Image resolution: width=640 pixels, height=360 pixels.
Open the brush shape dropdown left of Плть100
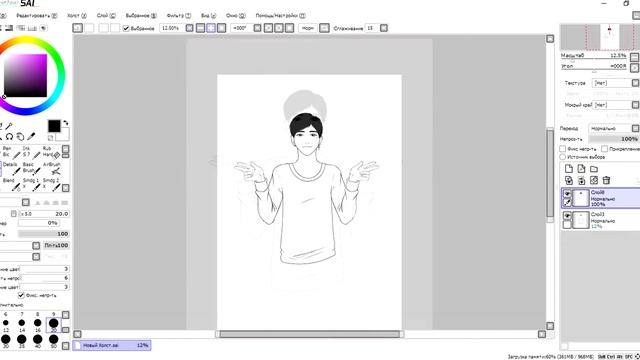tap(36, 245)
